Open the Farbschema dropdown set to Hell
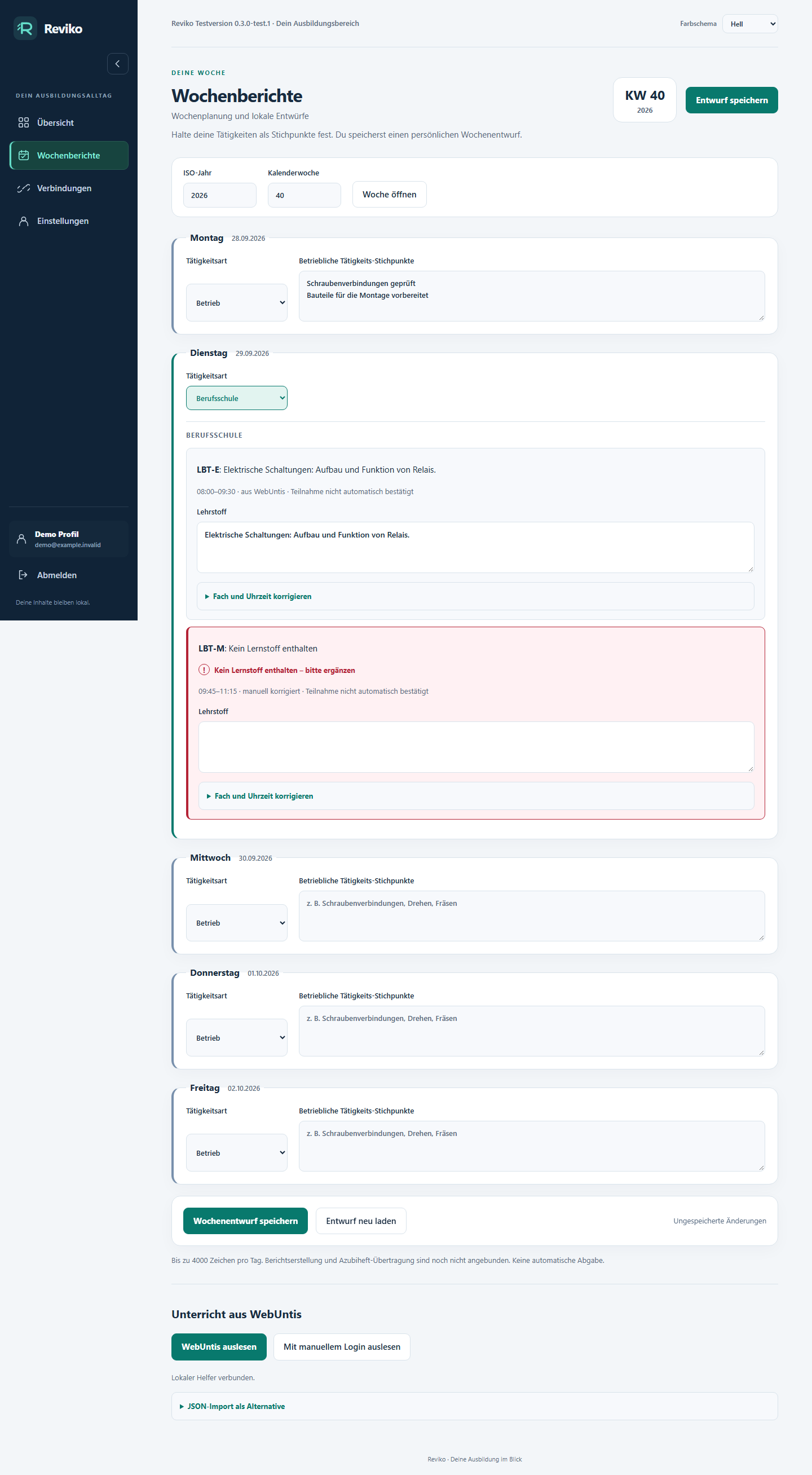Viewport: 812px width, 1475px height. [x=749, y=24]
